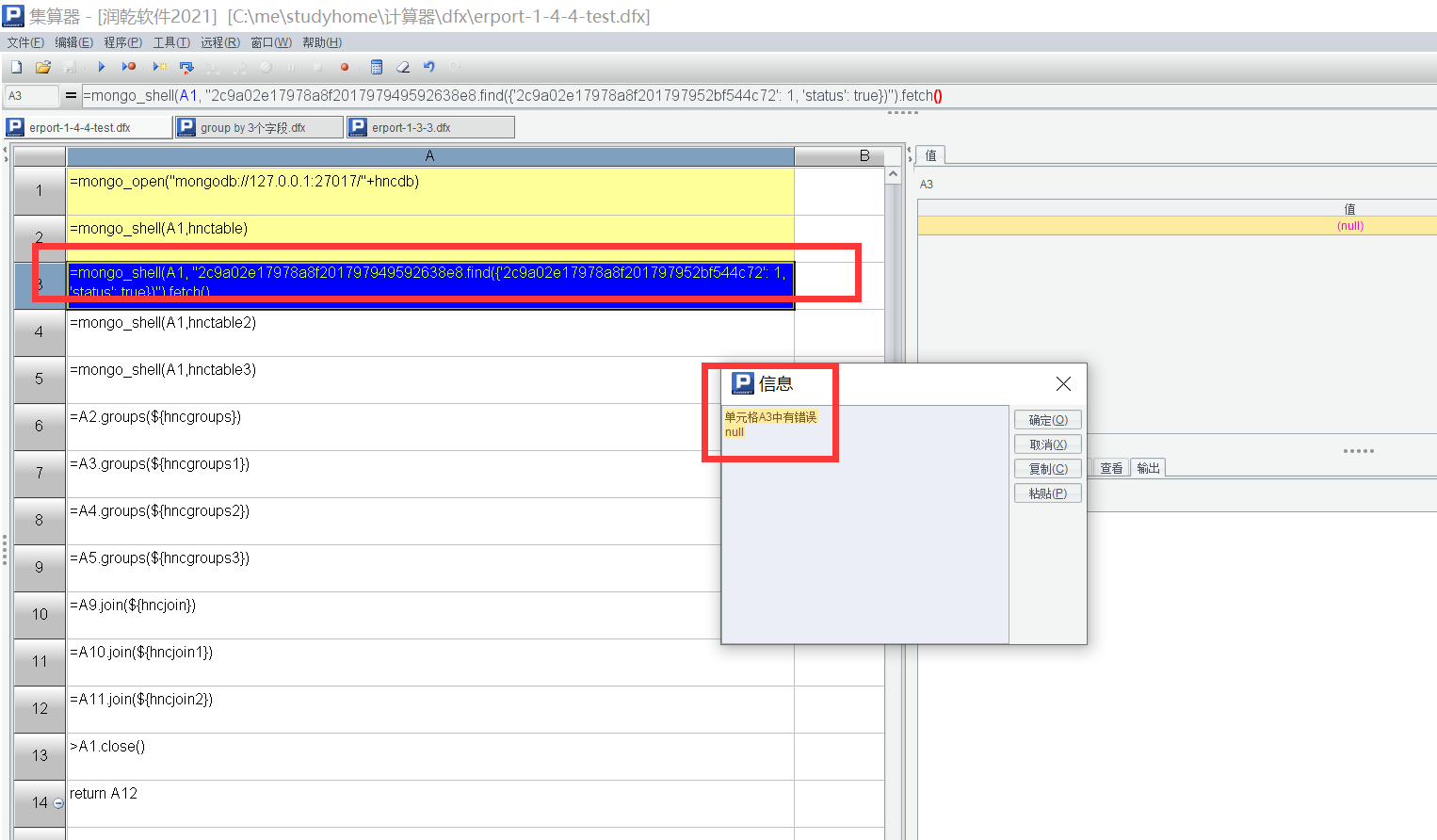Select cell return A12
The height and width of the screenshot is (840, 1437).
(430, 803)
